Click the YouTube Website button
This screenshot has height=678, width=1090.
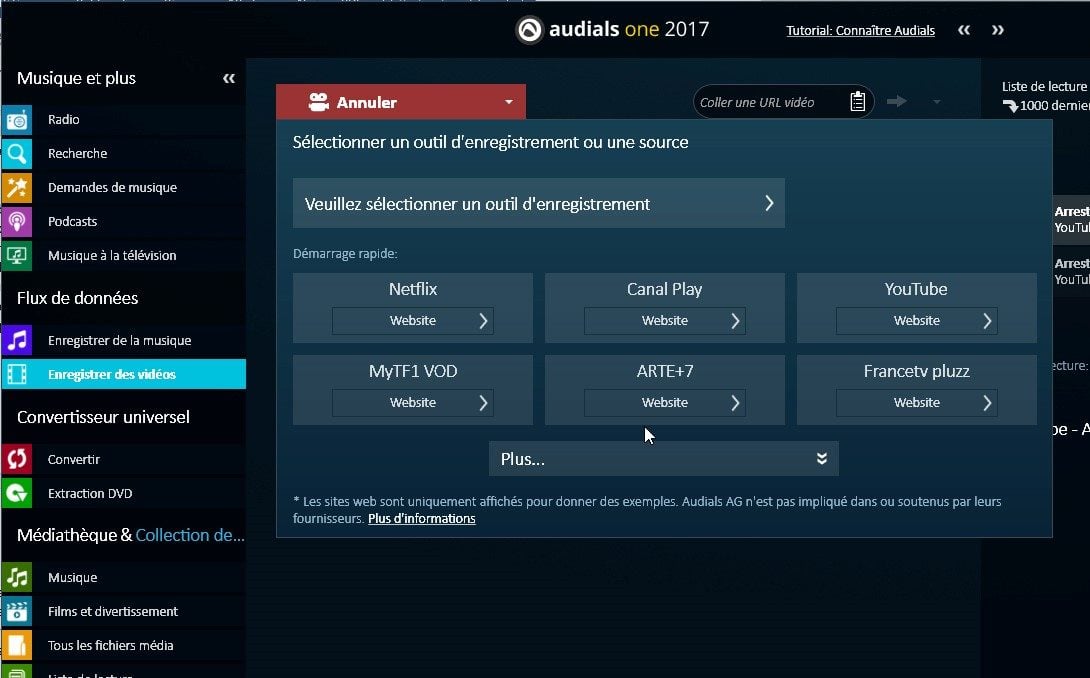click(x=917, y=321)
